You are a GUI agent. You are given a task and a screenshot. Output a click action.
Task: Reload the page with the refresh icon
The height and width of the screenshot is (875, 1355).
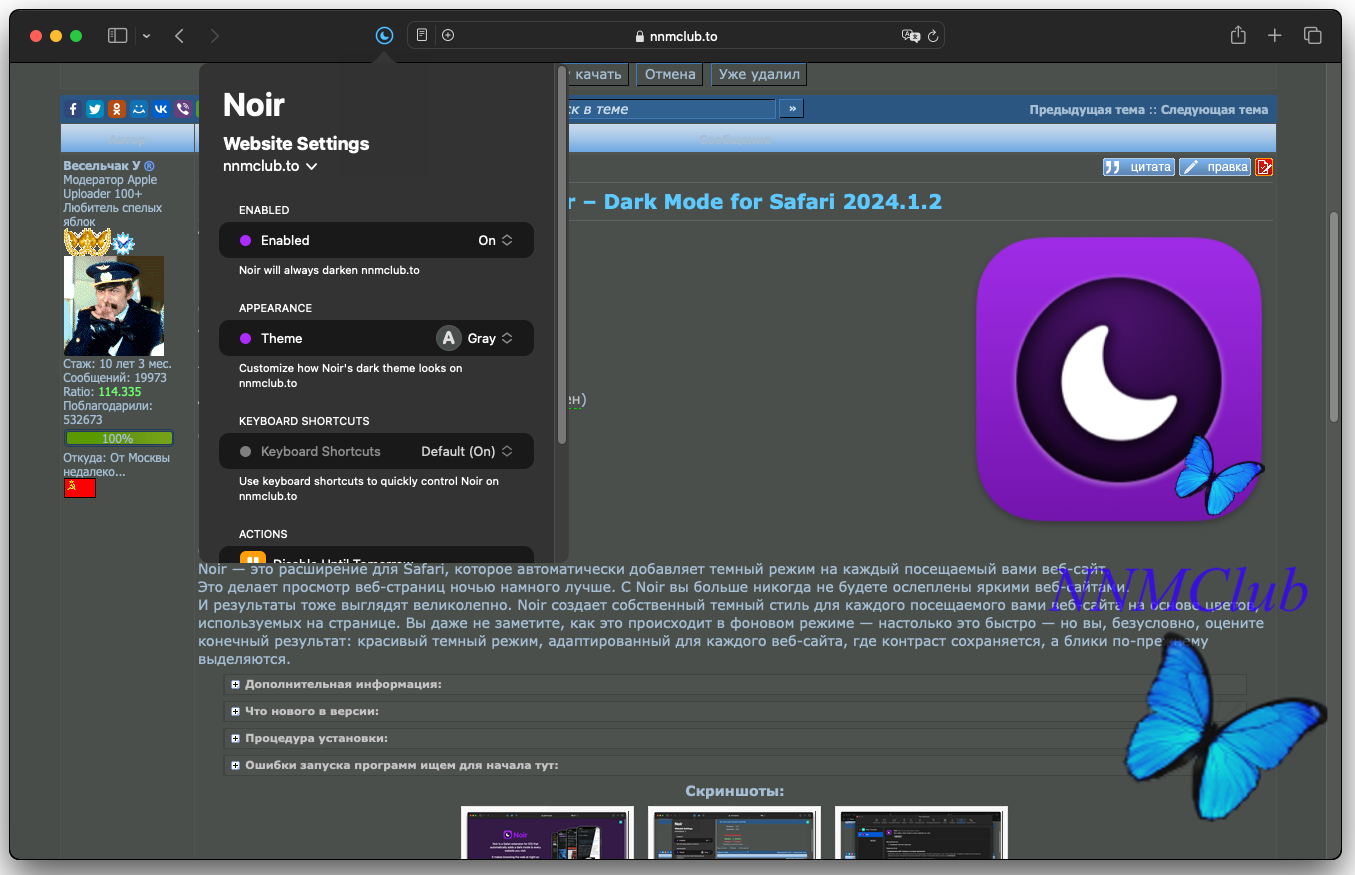pos(933,36)
